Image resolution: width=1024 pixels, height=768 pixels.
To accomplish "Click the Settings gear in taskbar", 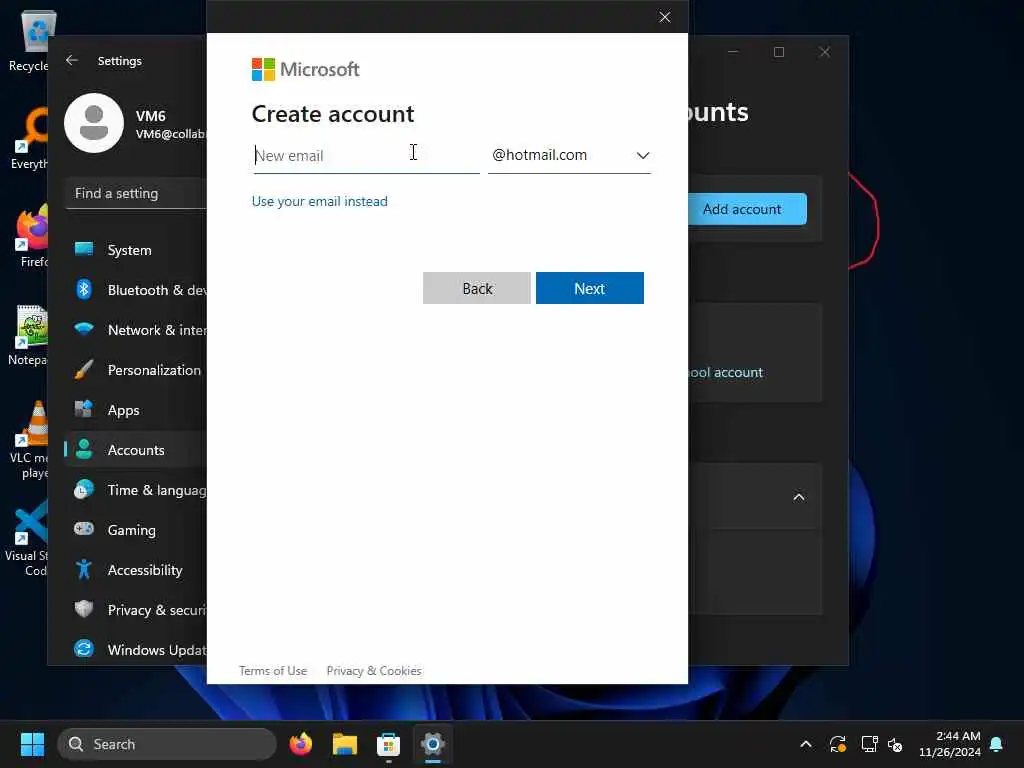I will [x=432, y=744].
